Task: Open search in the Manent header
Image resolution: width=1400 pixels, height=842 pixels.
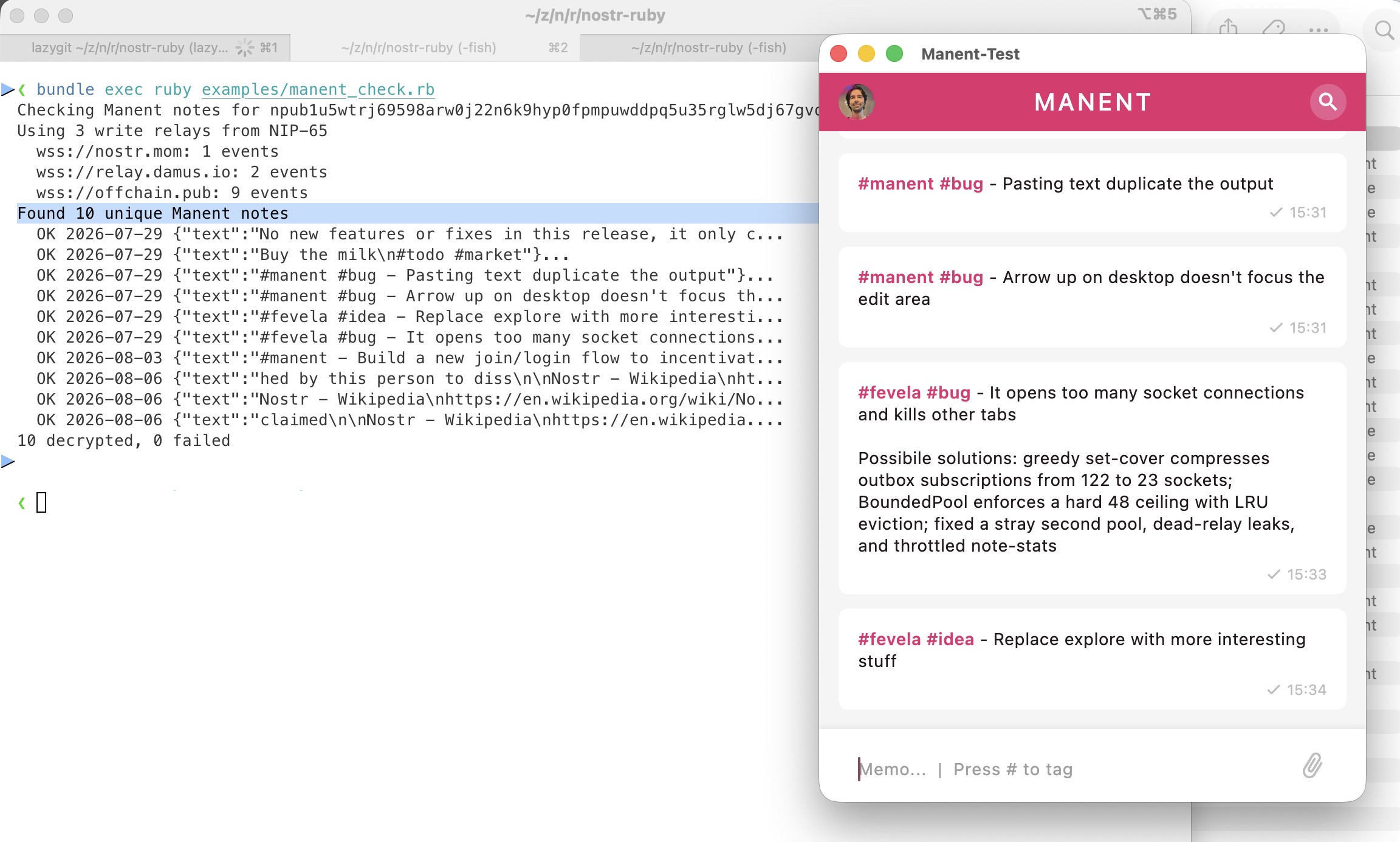Action: tap(1328, 101)
